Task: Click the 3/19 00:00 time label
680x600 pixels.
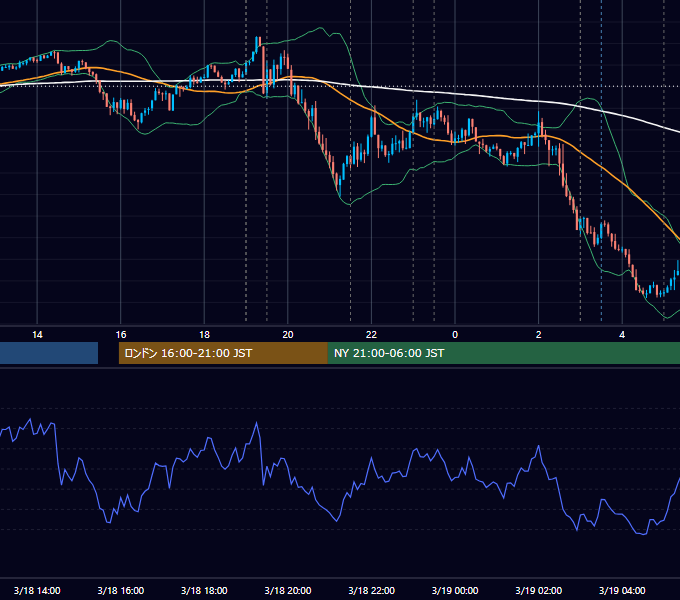Action: point(455,590)
